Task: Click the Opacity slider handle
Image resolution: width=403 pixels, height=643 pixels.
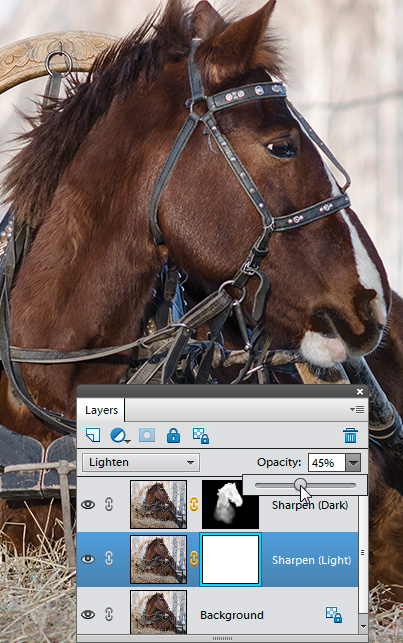Action: [301, 485]
